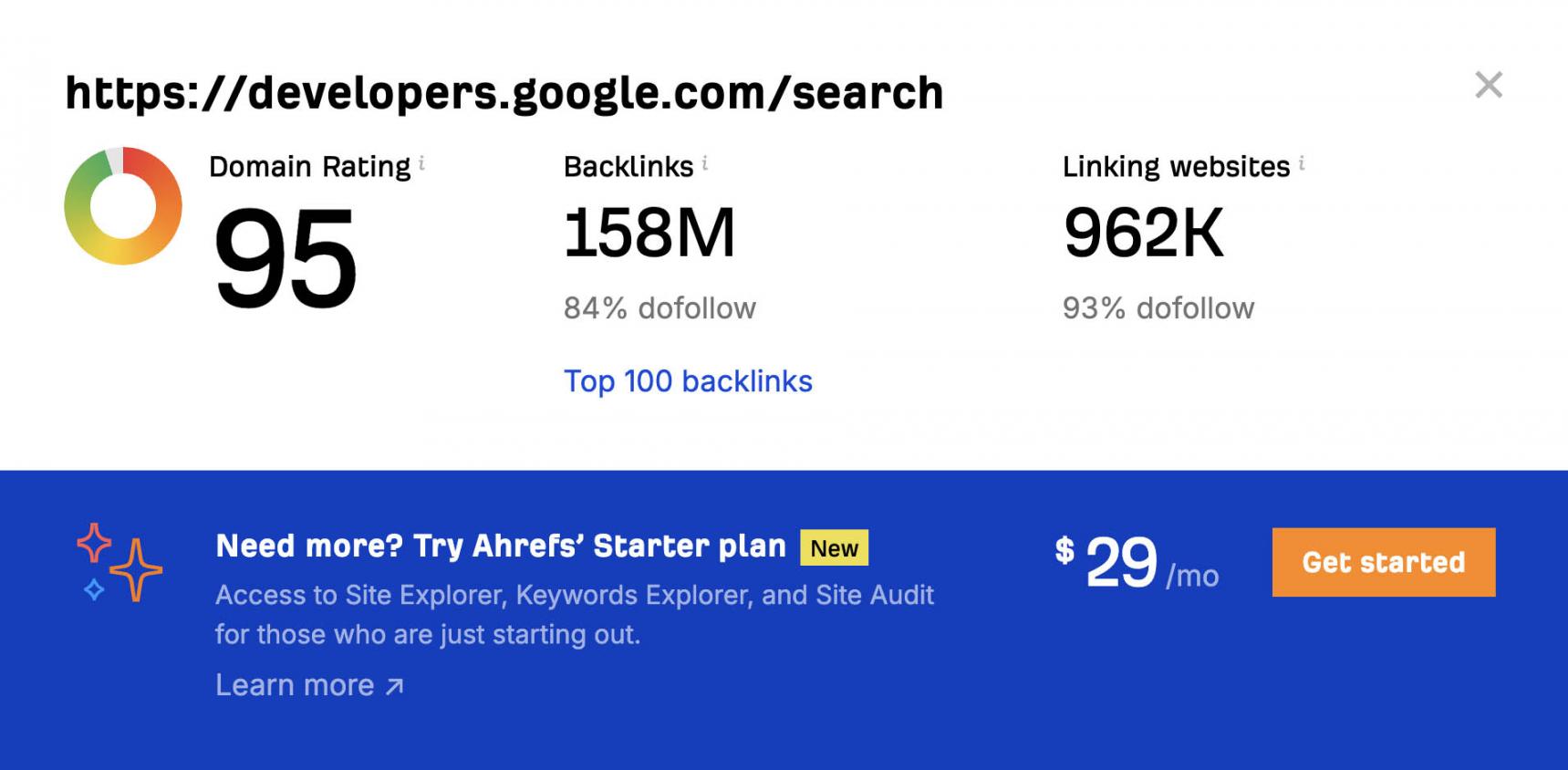
Task: Close the backlink results panel
Action: click(x=1488, y=85)
